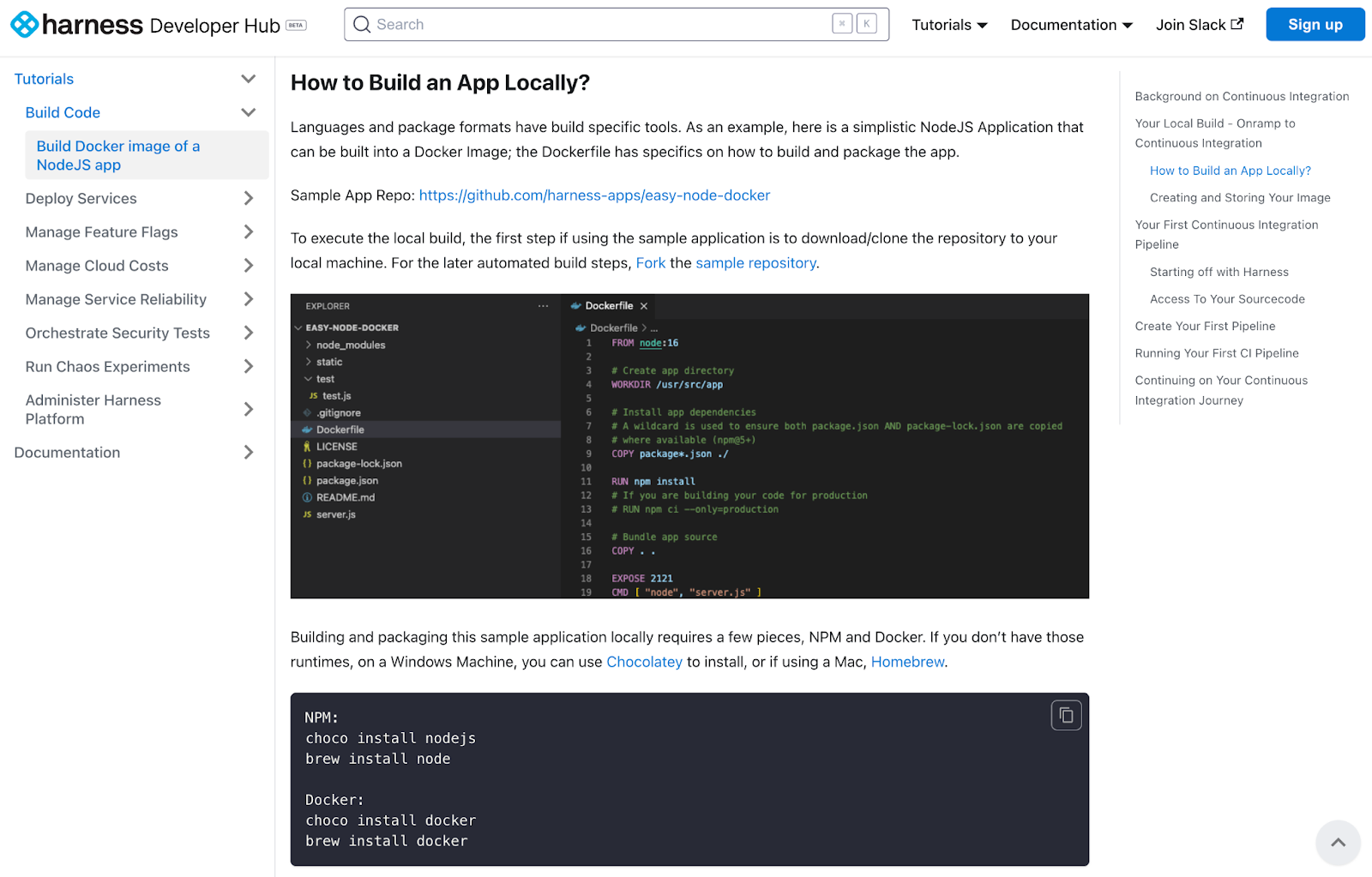This screenshot has height=877, width=1372.
Task: Open Administer Harness Platform sidebar item
Action: pyautogui.click(x=93, y=409)
